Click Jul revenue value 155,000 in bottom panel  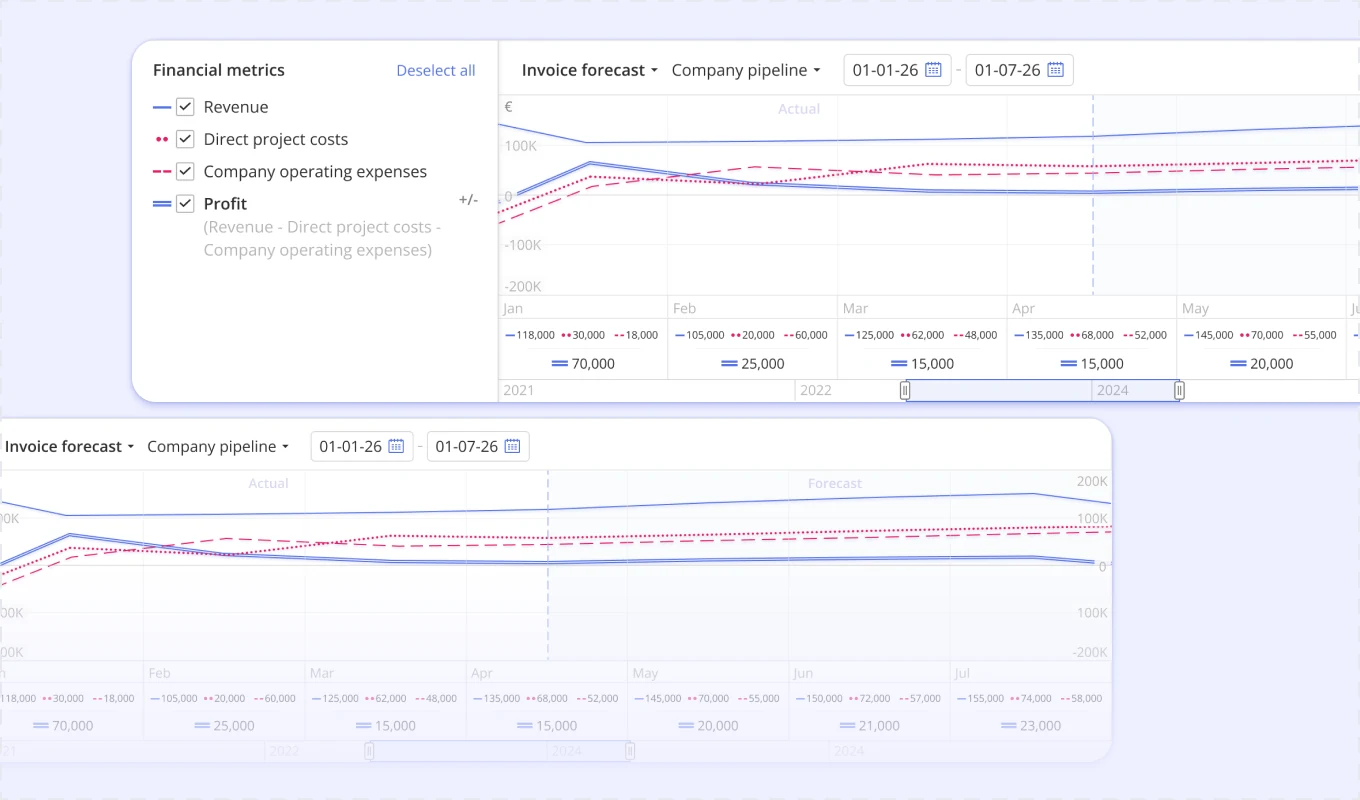pos(983,699)
